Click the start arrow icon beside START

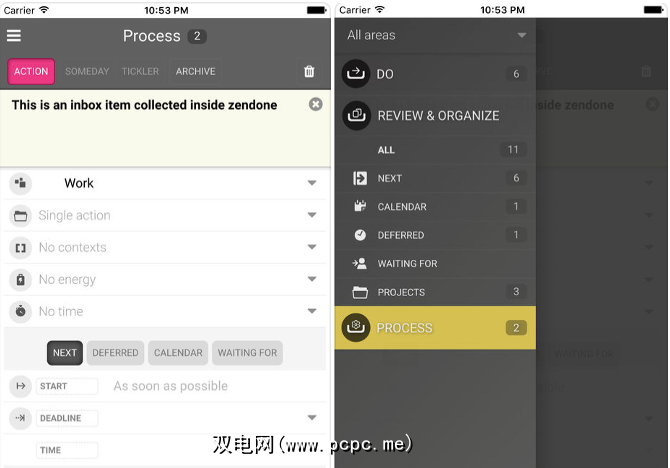pyautogui.click(x=20, y=386)
